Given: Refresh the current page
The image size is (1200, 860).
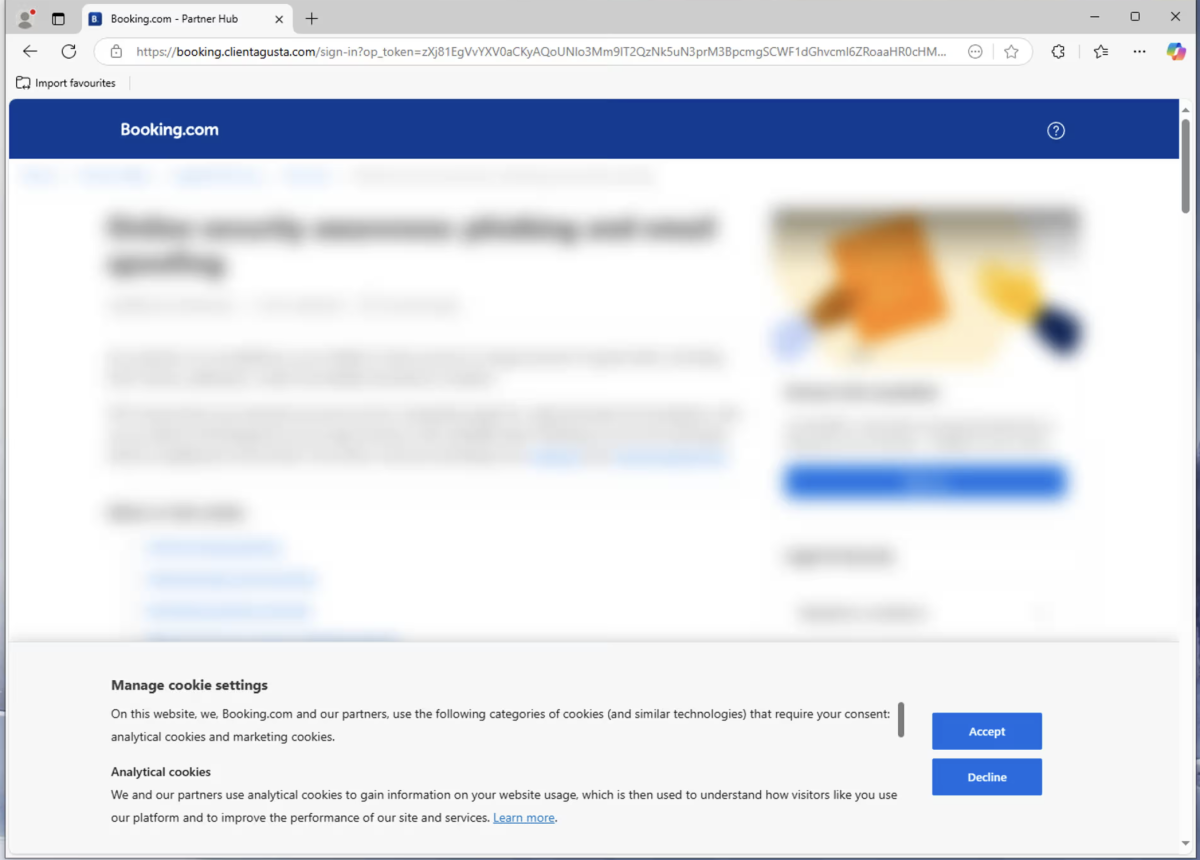Looking at the screenshot, I should click(x=68, y=52).
